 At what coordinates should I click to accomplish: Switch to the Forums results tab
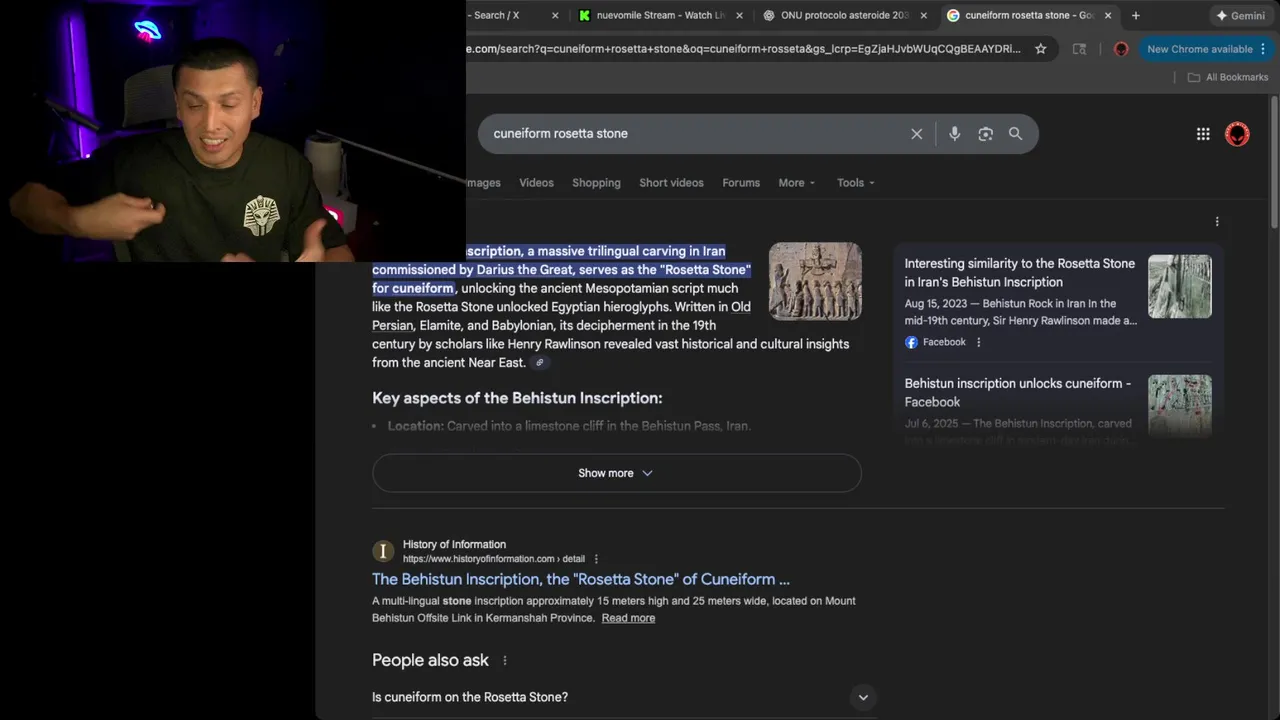click(x=741, y=183)
